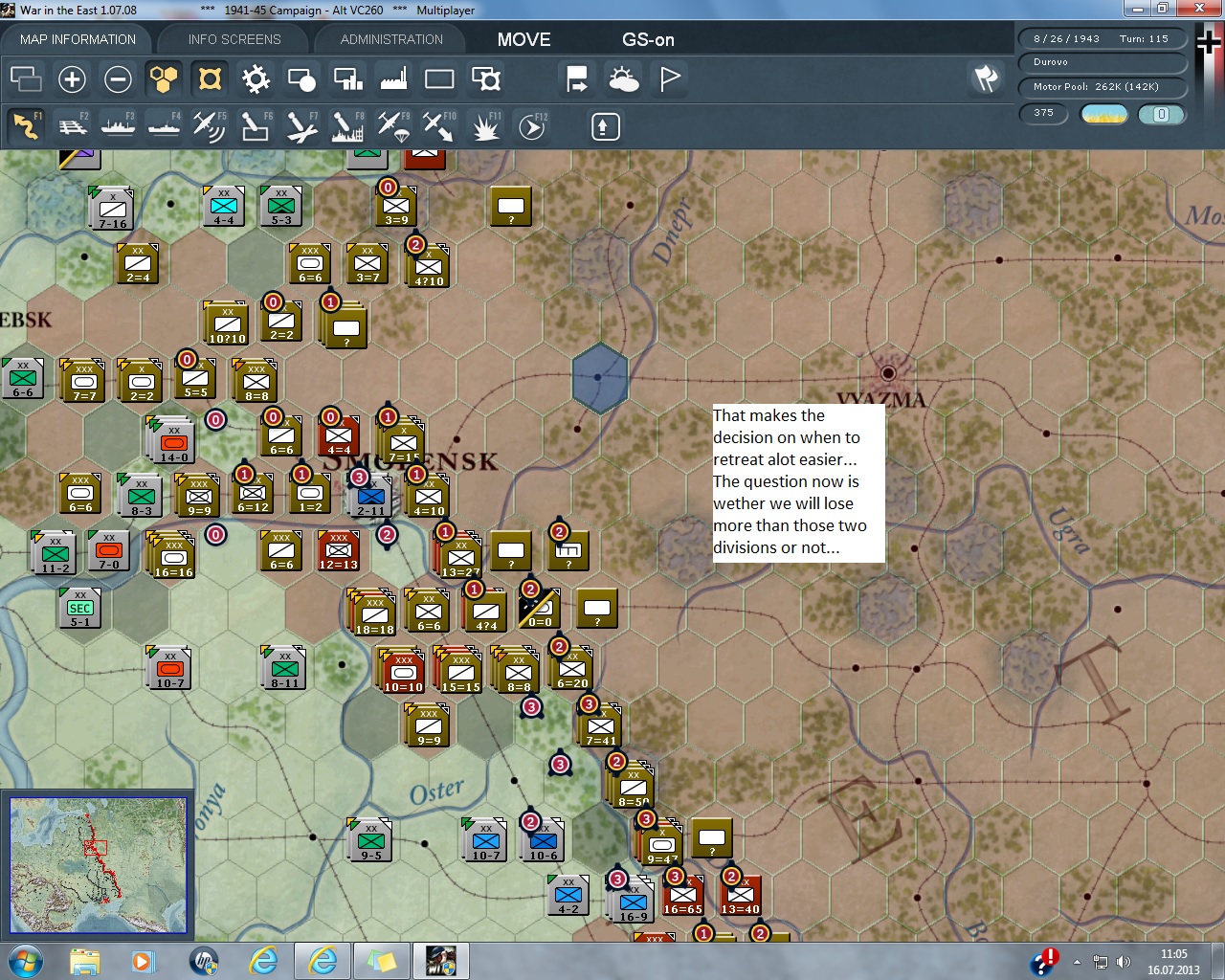The image size is (1225, 980).
Task: Select the red 12=13 corps unit
Action: coord(338,551)
